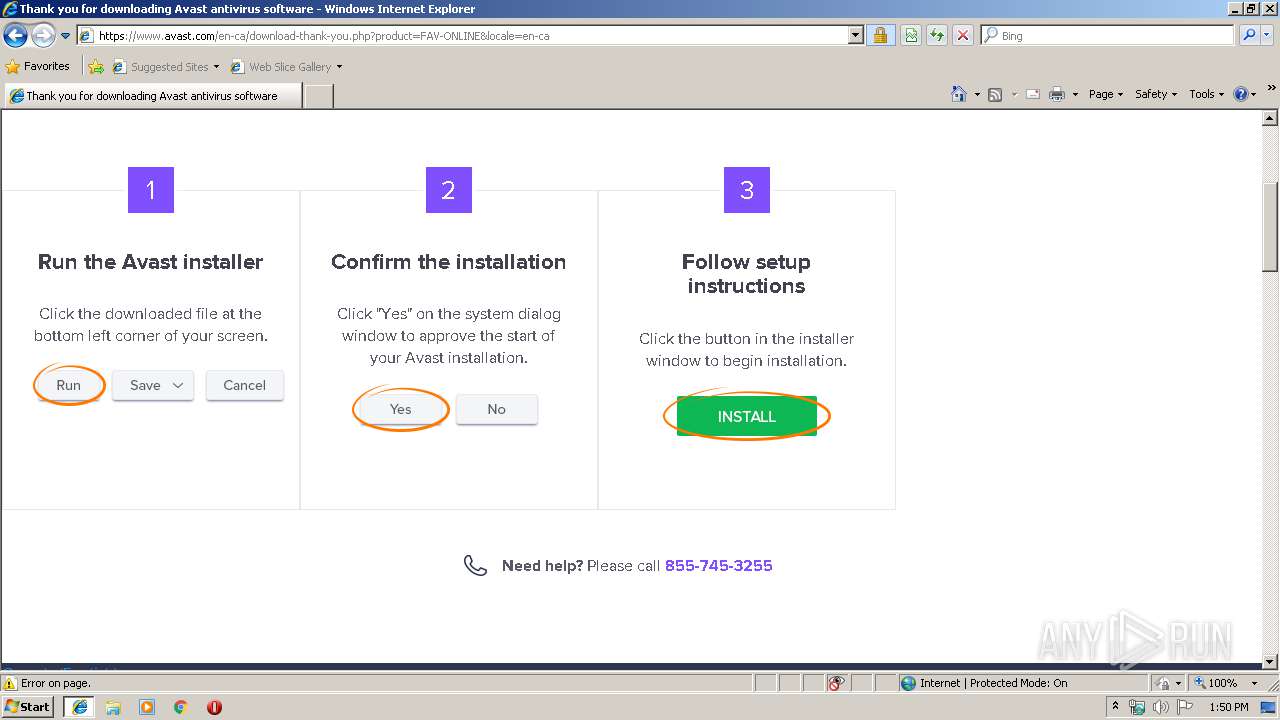The width and height of the screenshot is (1280, 720).
Task: Select the Avast download thank-you tab
Action: coord(152,96)
